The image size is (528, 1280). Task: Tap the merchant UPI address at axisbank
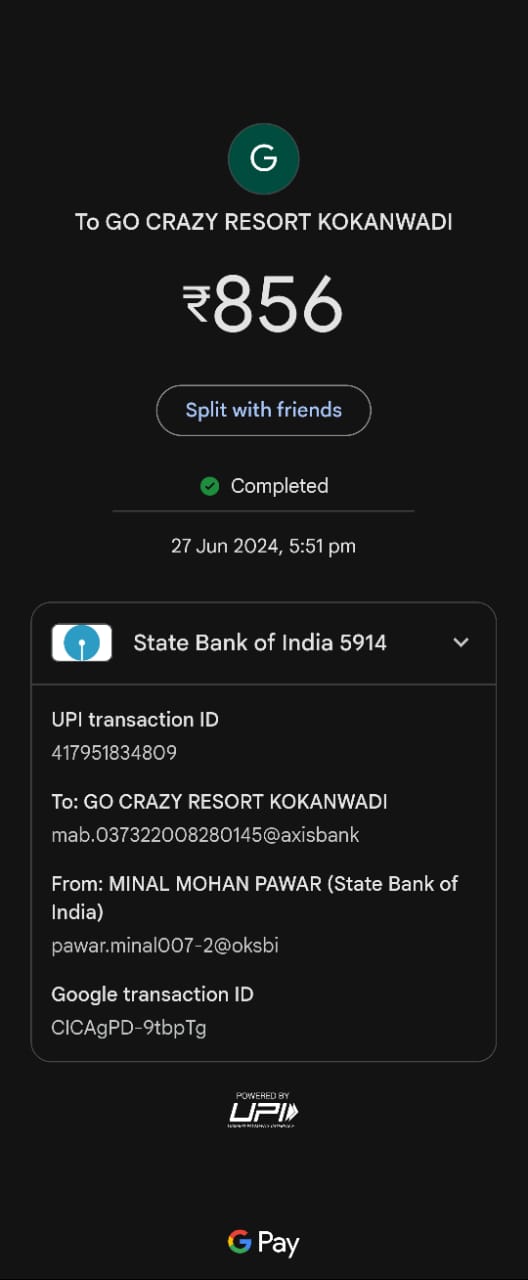(x=205, y=835)
